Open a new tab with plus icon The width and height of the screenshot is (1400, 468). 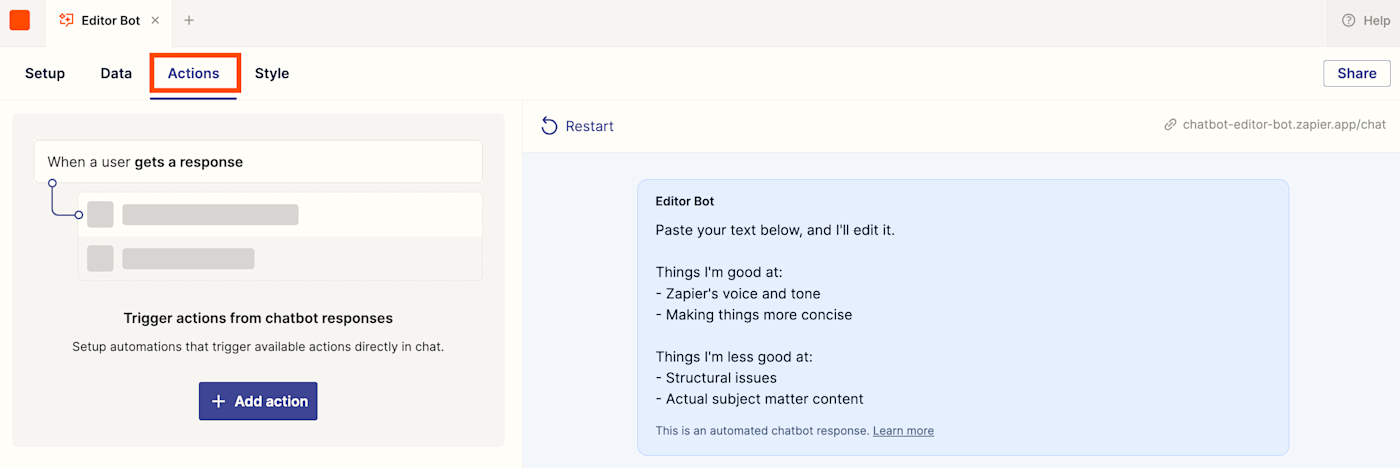(x=189, y=20)
